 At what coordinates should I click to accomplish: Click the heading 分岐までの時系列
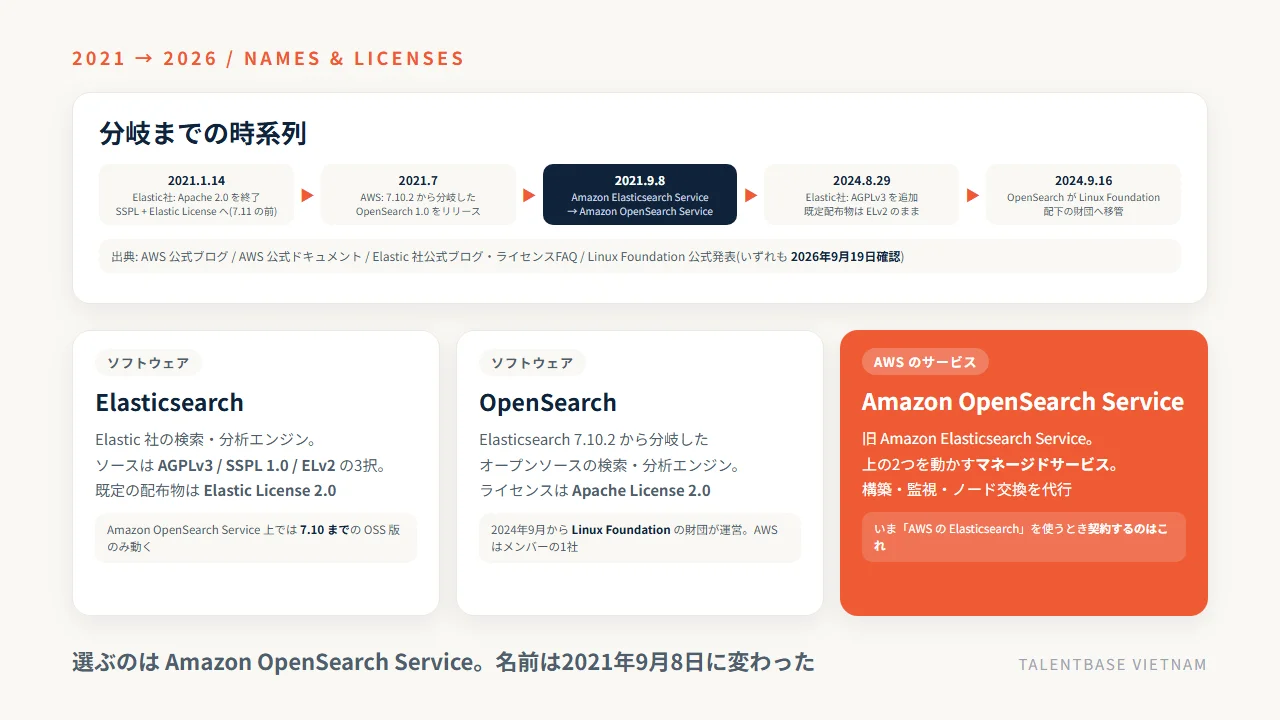[203, 133]
